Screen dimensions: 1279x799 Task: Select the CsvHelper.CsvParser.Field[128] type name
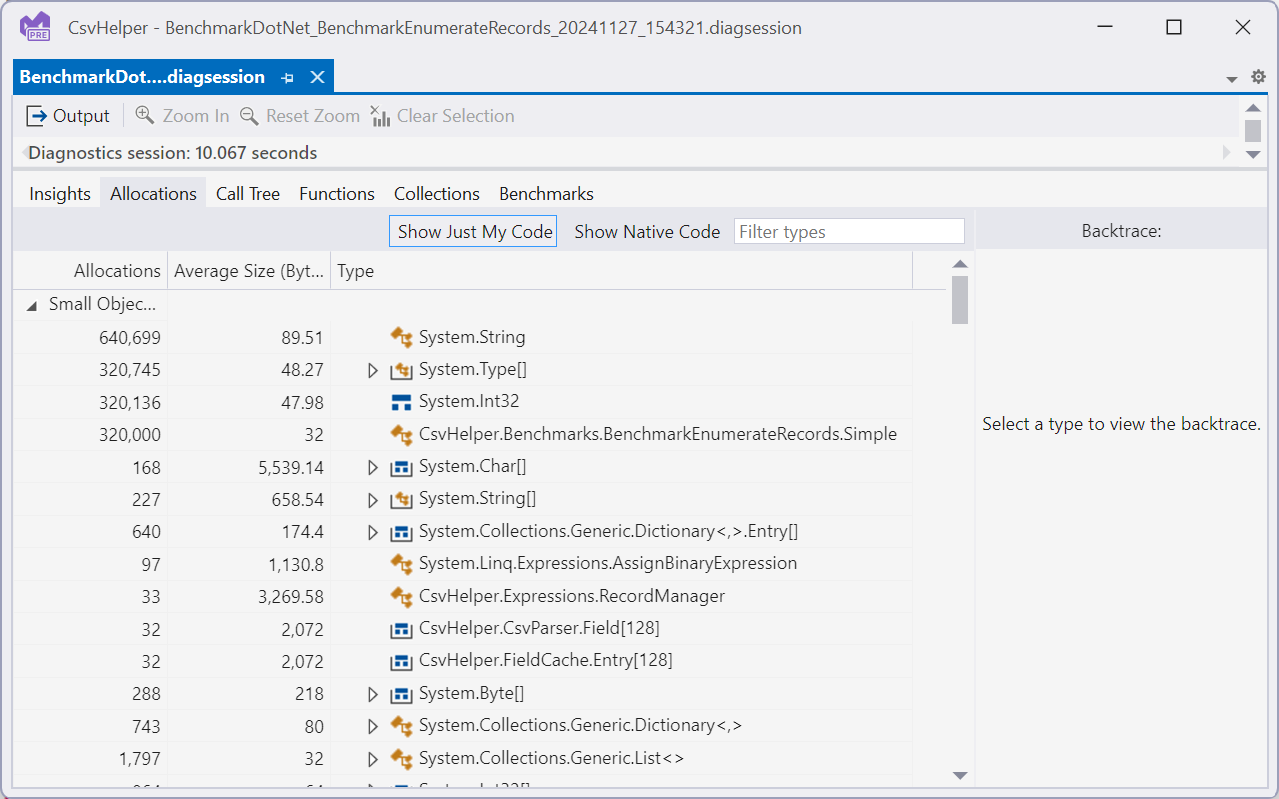(539, 628)
